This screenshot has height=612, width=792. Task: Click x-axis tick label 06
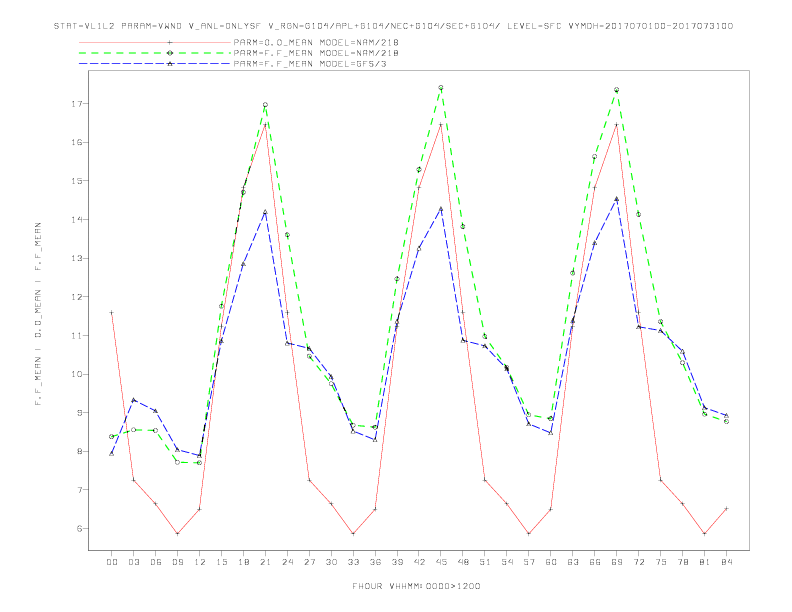156,562
